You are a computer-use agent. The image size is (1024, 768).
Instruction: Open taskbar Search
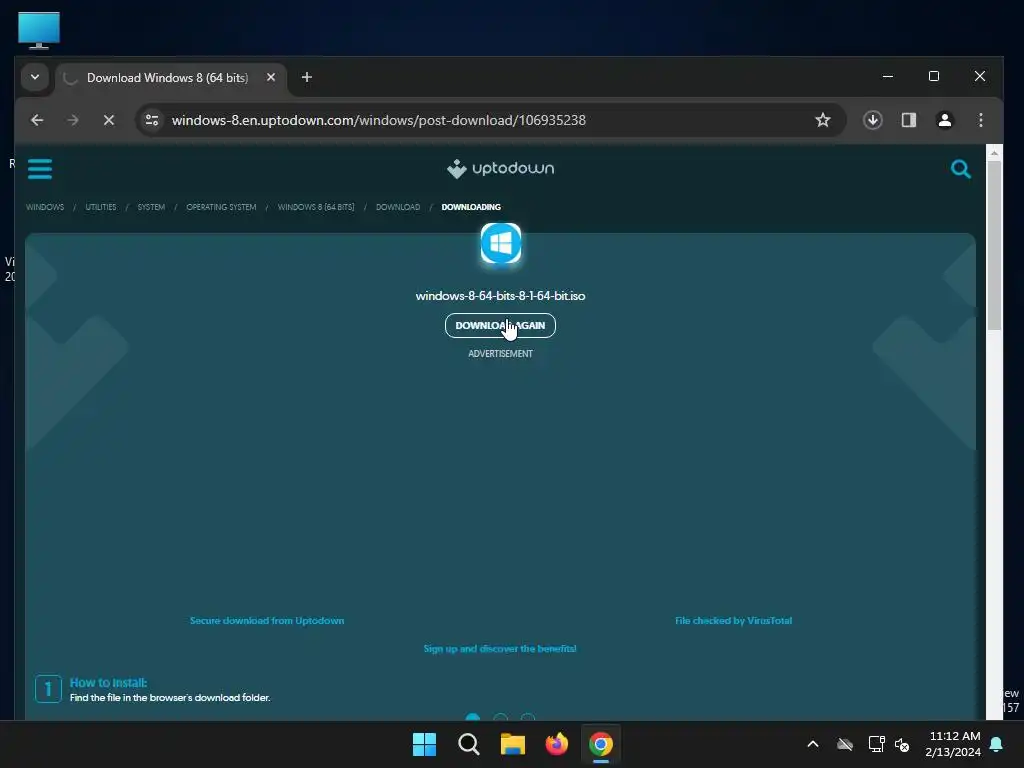pyautogui.click(x=469, y=744)
